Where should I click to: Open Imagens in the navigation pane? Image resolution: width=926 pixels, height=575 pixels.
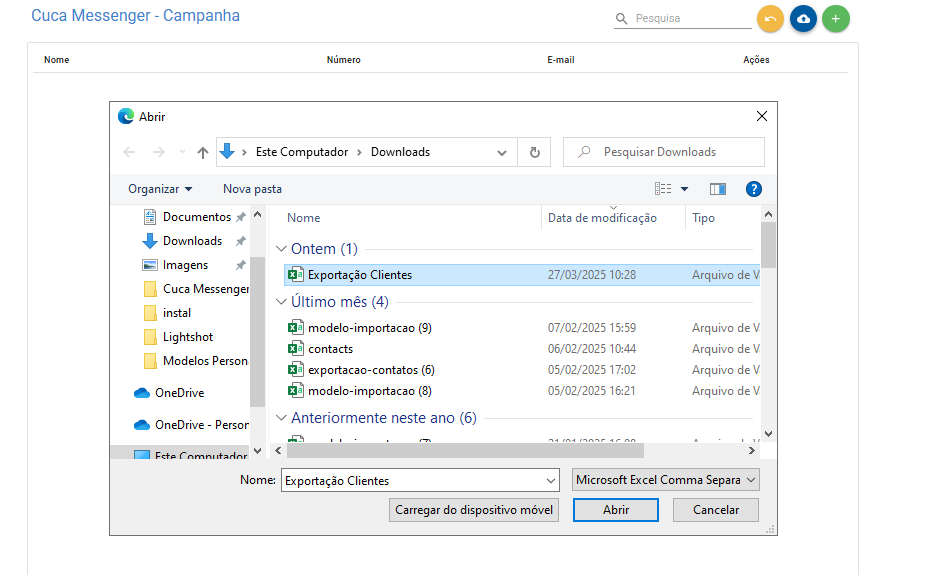(185, 265)
